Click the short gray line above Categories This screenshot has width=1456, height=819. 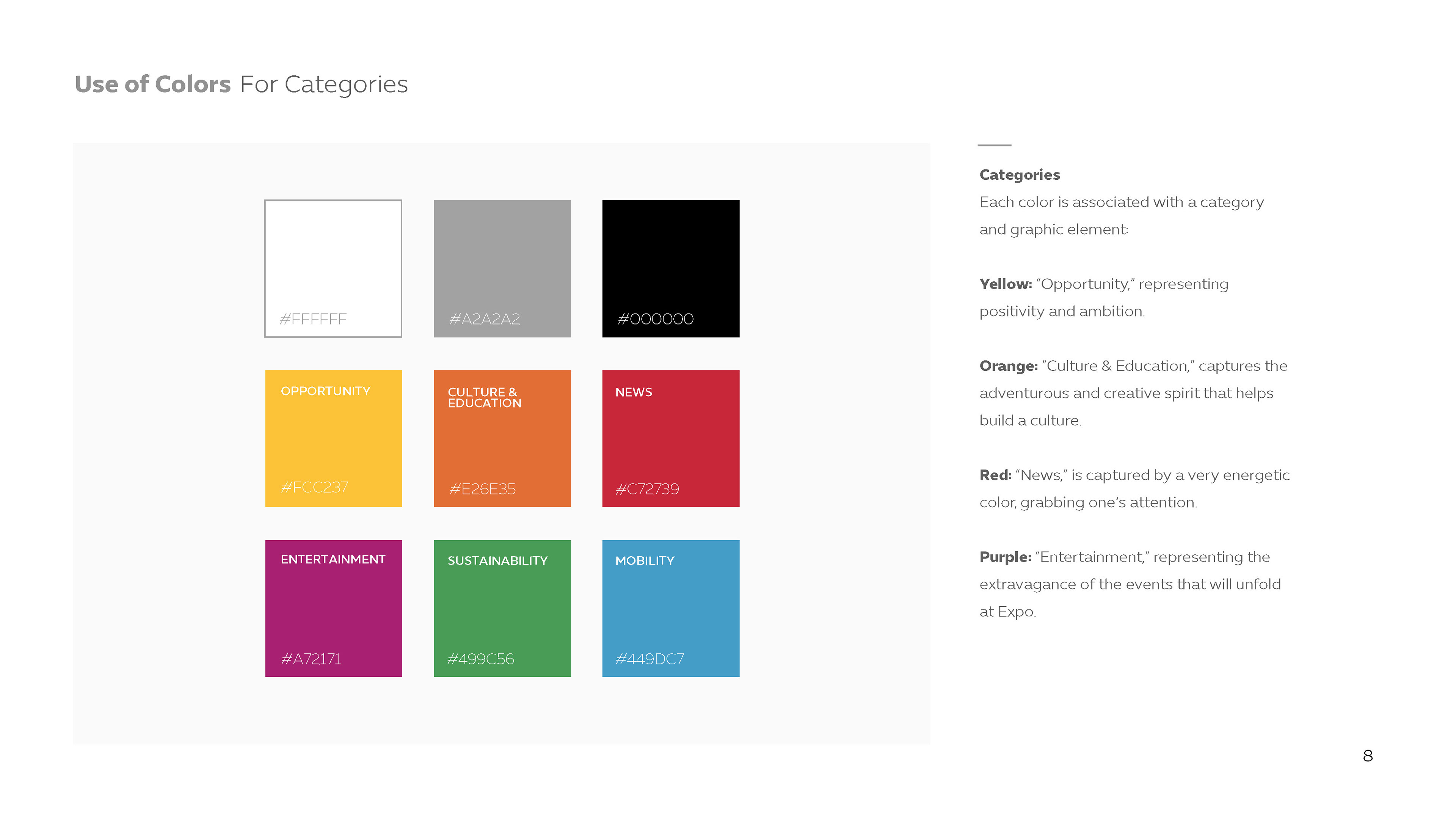click(994, 145)
